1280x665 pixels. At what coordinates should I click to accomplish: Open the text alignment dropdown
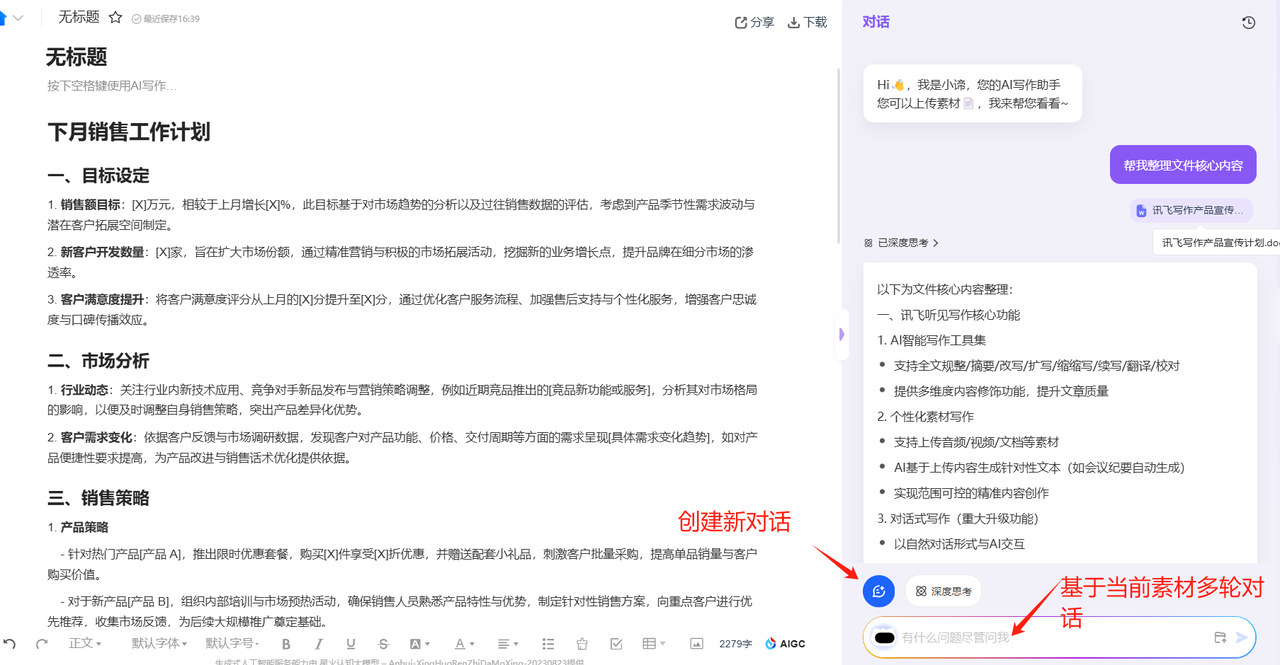click(x=509, y=644)
